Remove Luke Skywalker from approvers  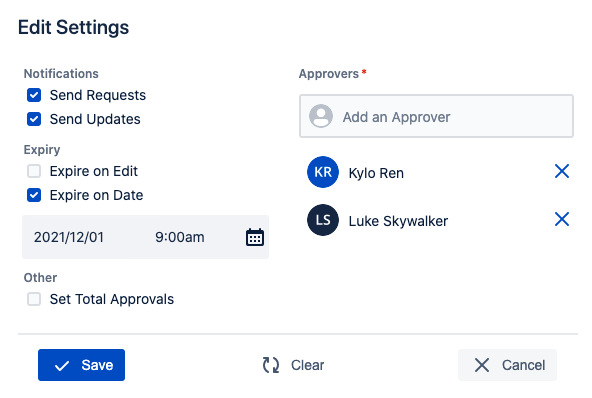coord(562,219)
